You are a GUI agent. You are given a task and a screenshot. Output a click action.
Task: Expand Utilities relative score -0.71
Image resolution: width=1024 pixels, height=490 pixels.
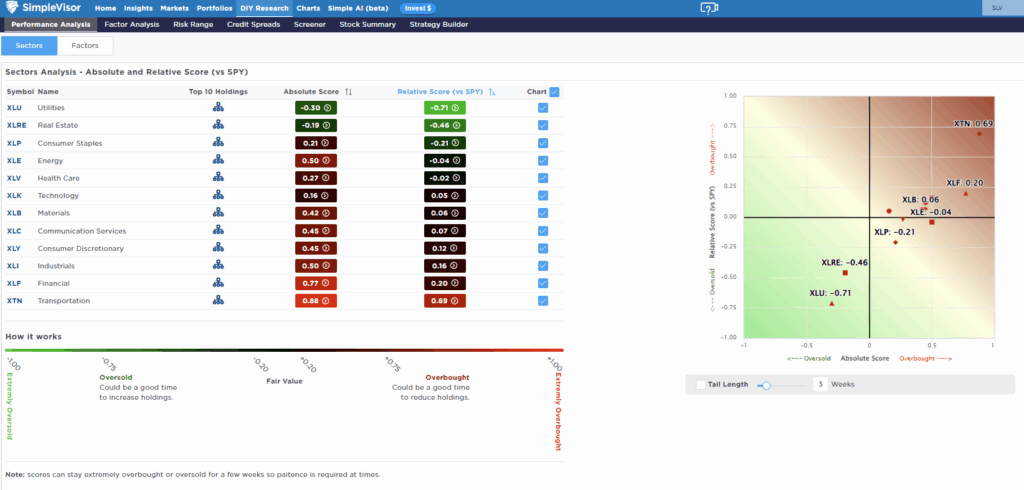(445, 108)
